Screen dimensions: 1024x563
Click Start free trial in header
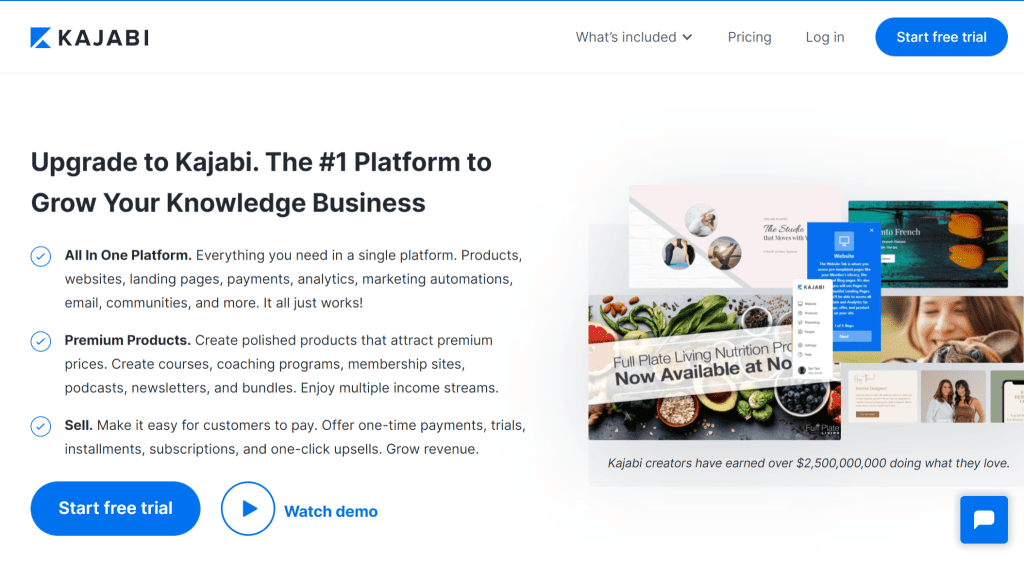[x=941, y=37]
